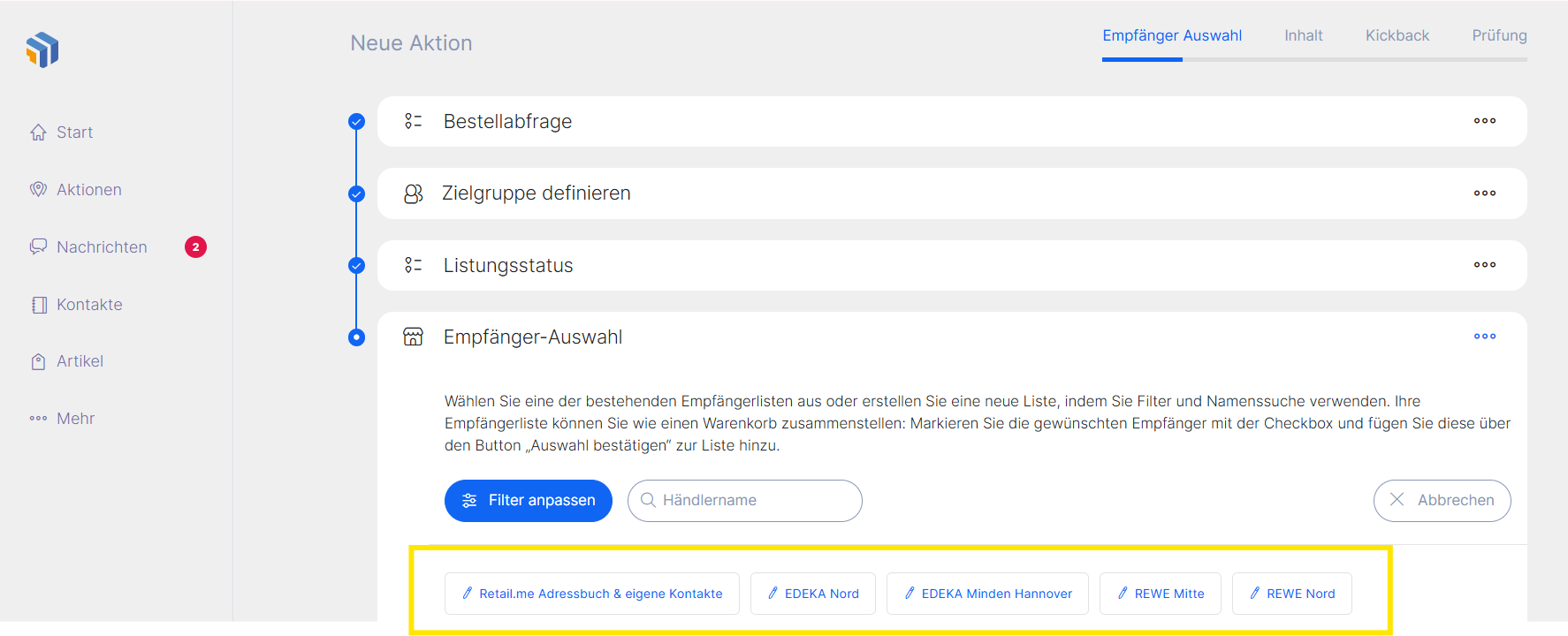Click the Aktionen target icon
Image resolution: width=1568 pixels, height=636 pixels.
pos(38,190)
